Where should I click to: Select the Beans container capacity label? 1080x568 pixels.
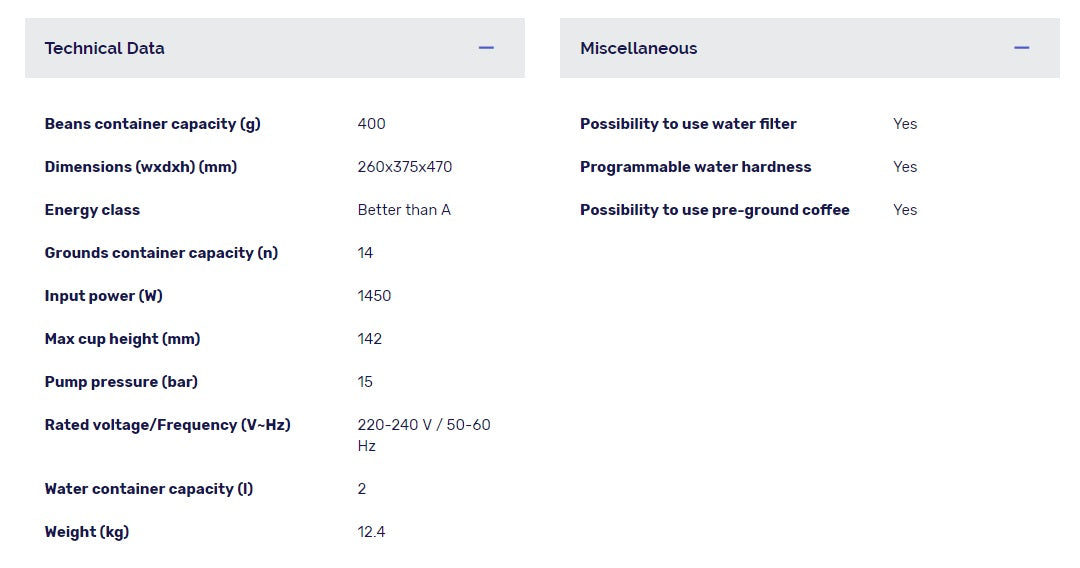coord(152,124)
